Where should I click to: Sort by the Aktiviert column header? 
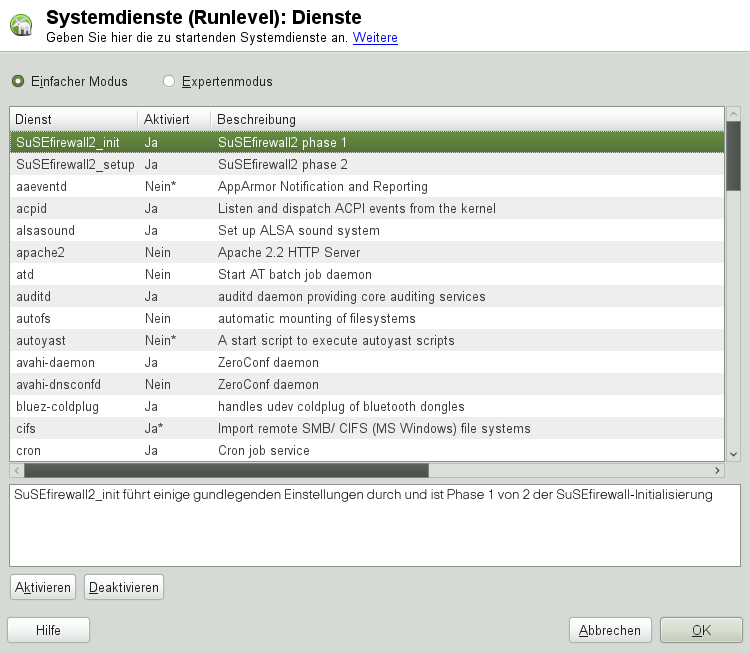coord(173,119)
